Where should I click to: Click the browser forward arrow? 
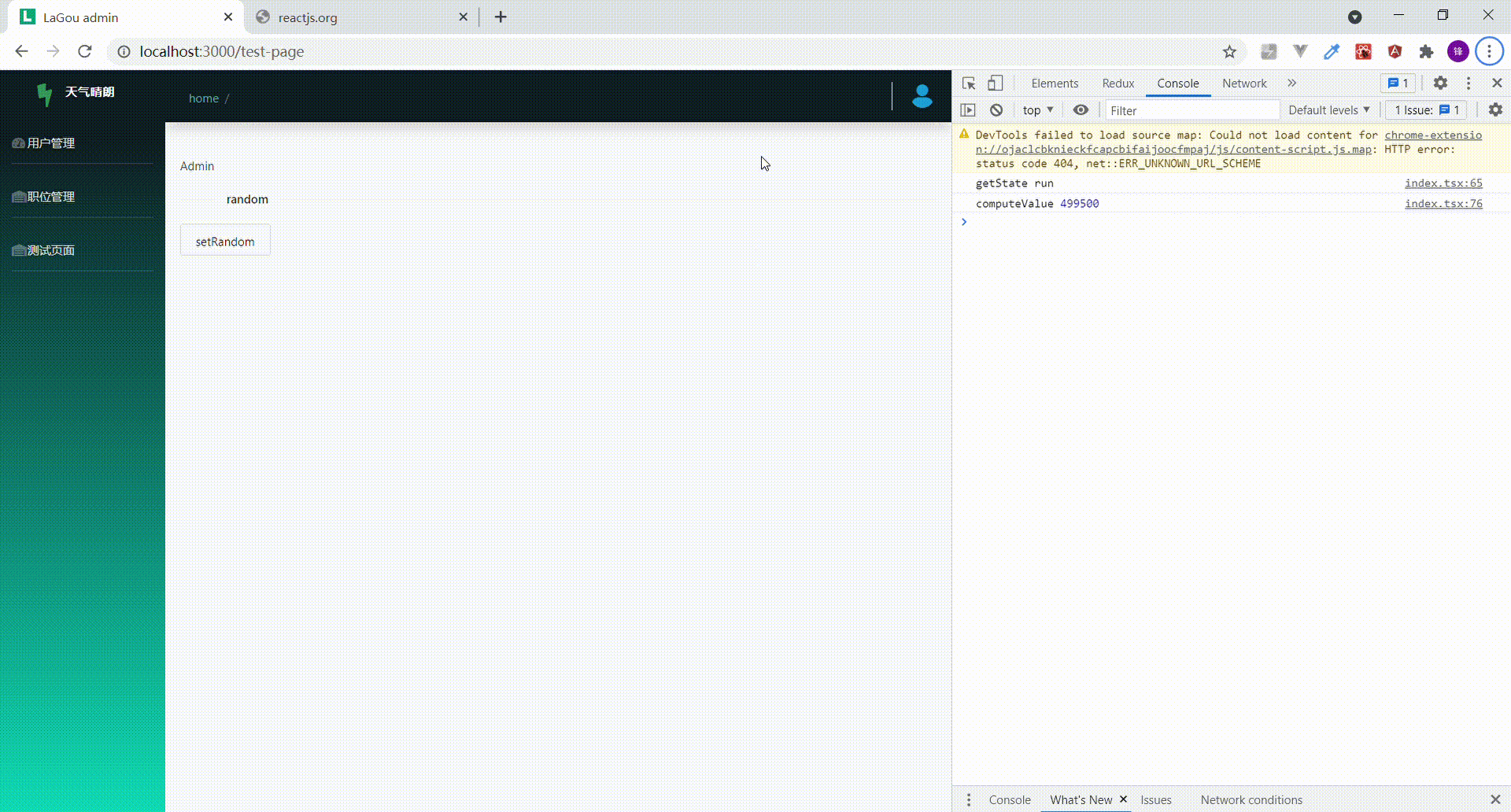(x=53, y=51)
